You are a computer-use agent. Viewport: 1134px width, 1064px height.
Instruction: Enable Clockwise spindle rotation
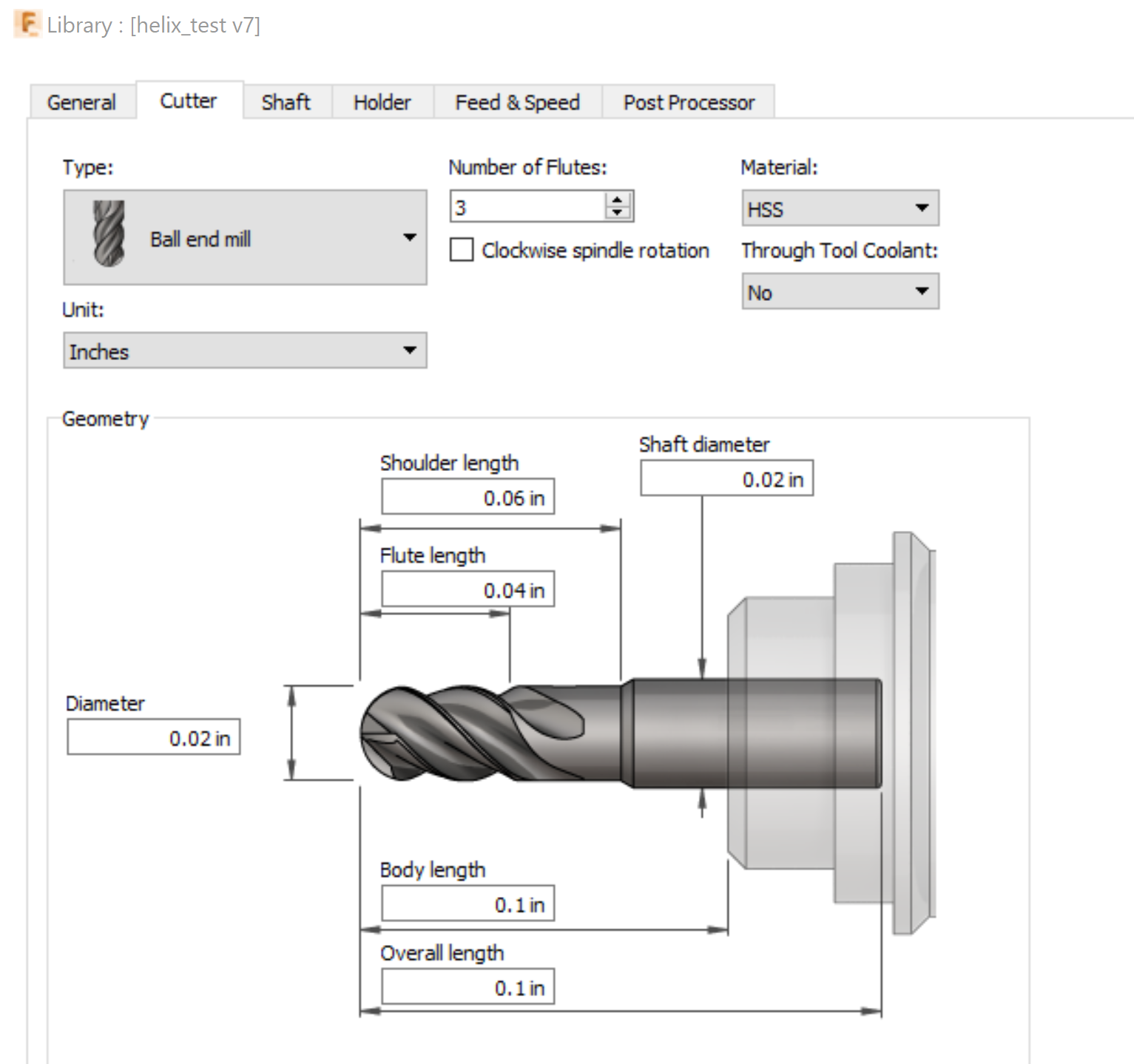coord(462,251)
